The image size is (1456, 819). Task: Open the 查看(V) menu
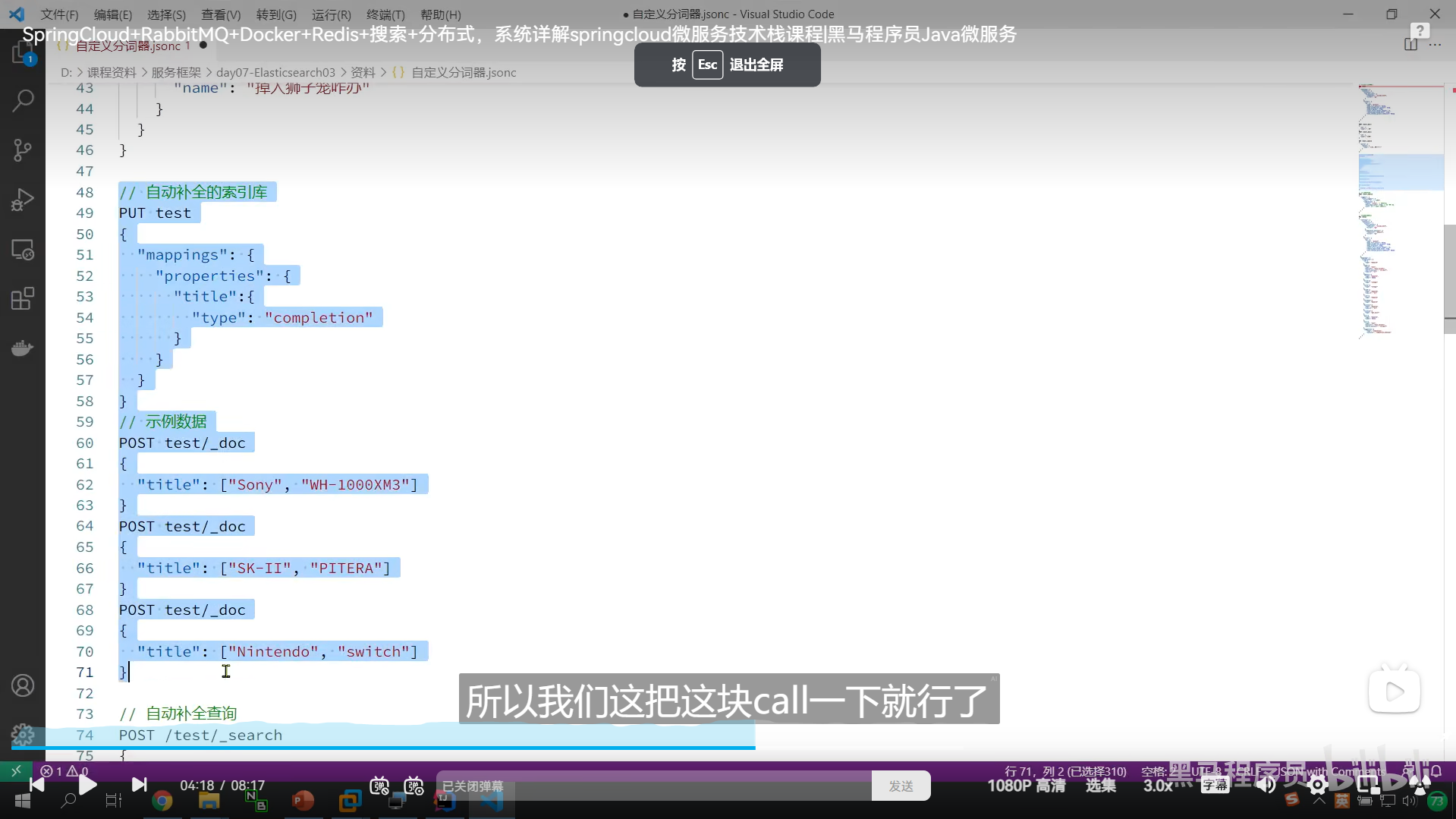tap(221, 14)
